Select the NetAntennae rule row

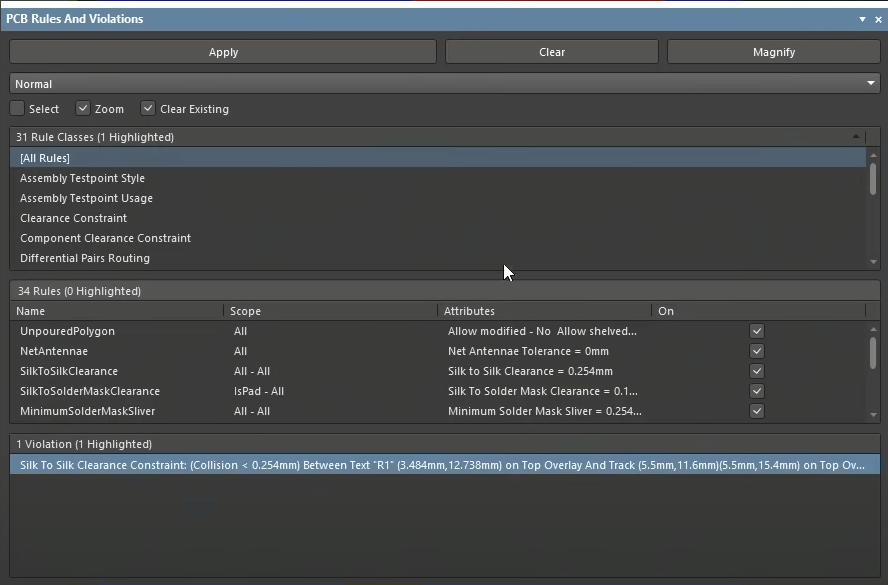pos(54,351)
